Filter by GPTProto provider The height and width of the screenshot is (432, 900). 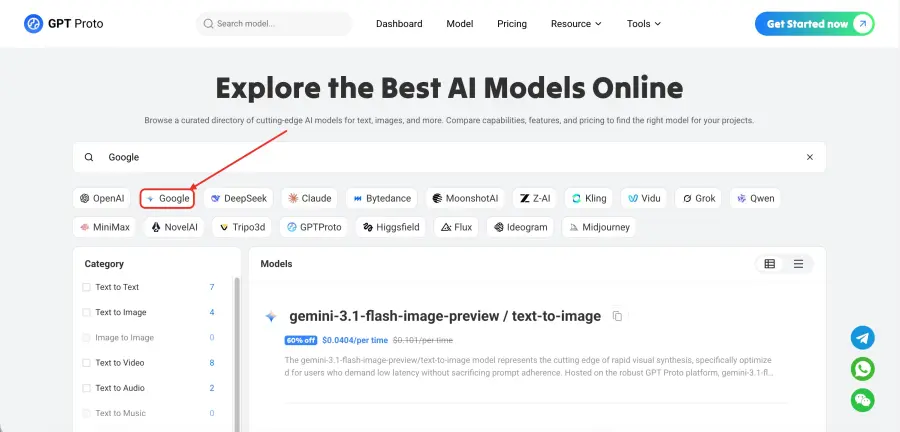[x=313, y=227]
